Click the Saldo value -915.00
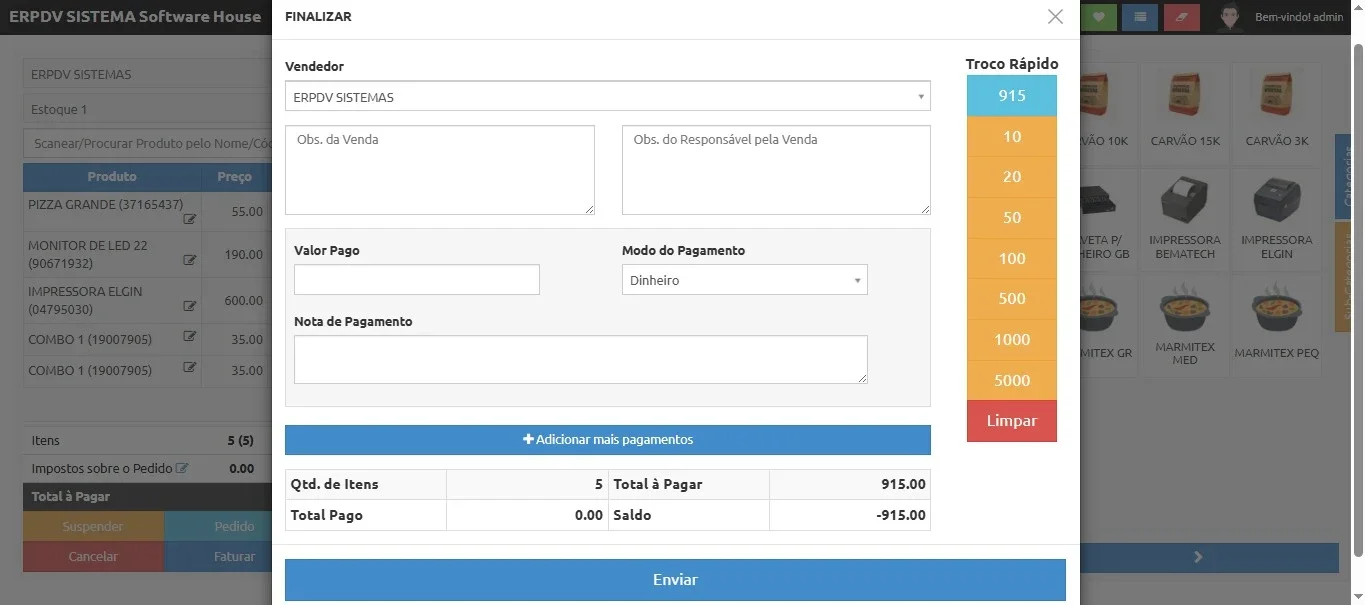The image size is (1365, 605). click(900, 515)
